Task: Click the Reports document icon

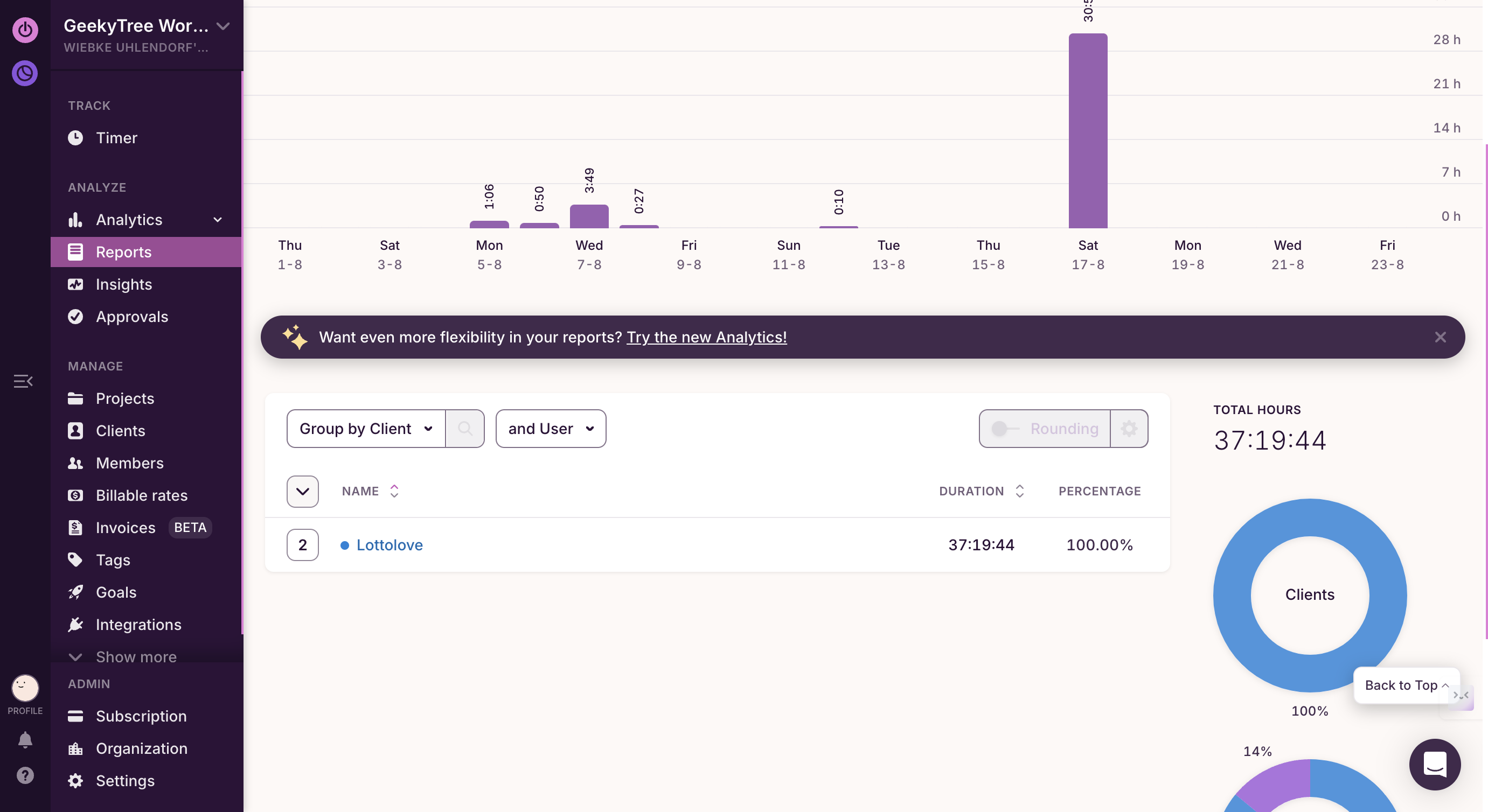Action: click(x=75, y=252)
